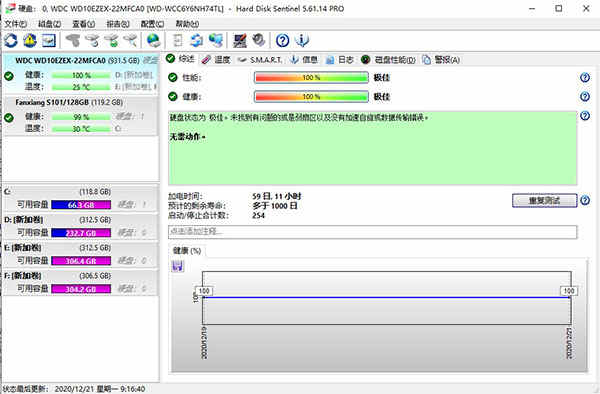The height and width of the screenshot is (394, 600).
Task: Click the floppy save icon above health chart
Action: 178,266
